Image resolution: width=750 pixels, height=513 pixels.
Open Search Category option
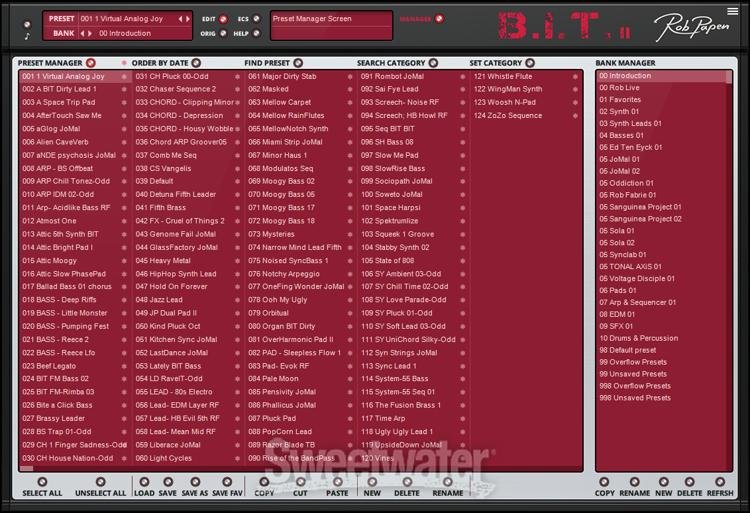click(x=433, y=63)
